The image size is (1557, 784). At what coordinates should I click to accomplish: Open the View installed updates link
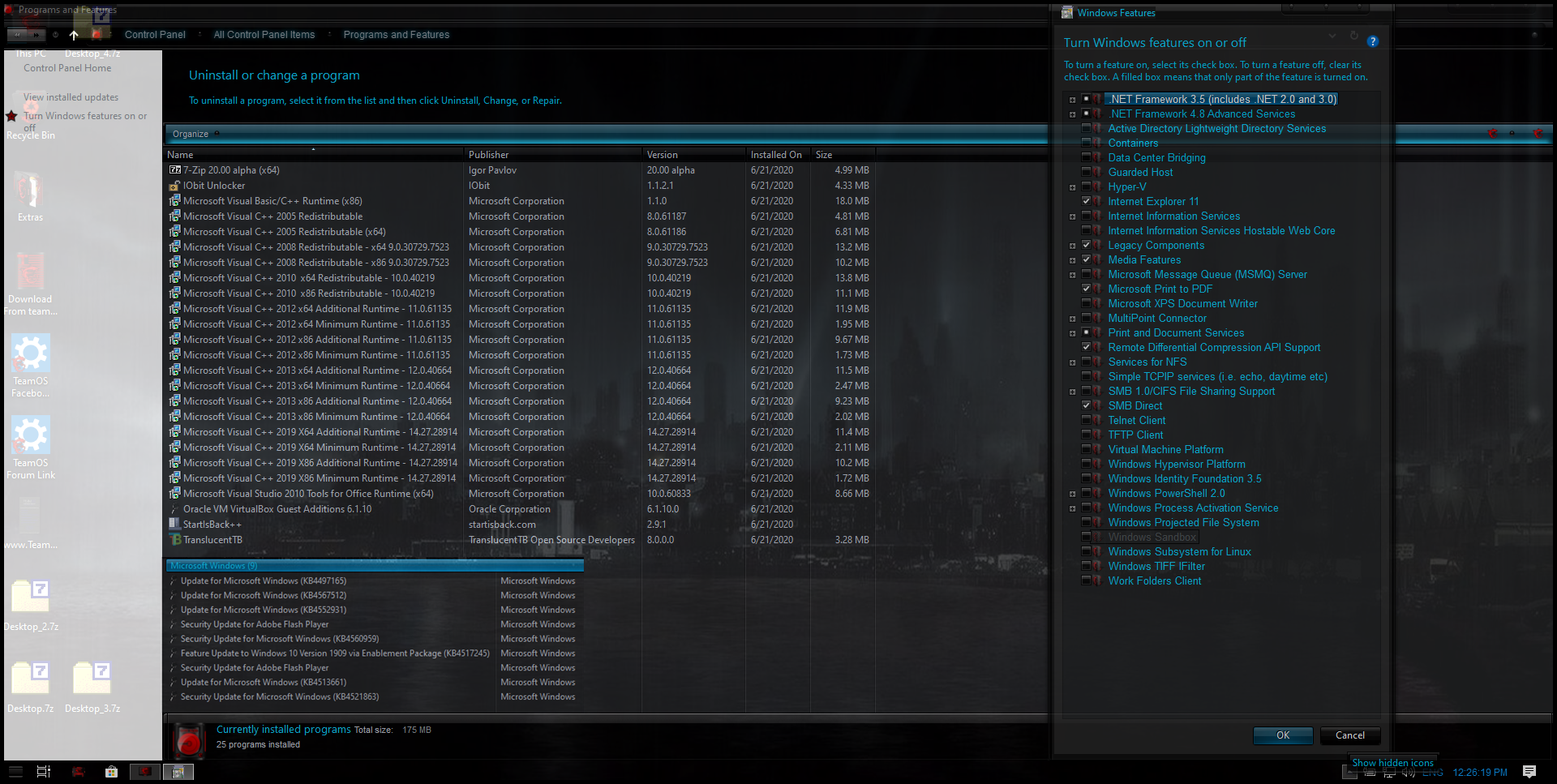coord(71,97)
